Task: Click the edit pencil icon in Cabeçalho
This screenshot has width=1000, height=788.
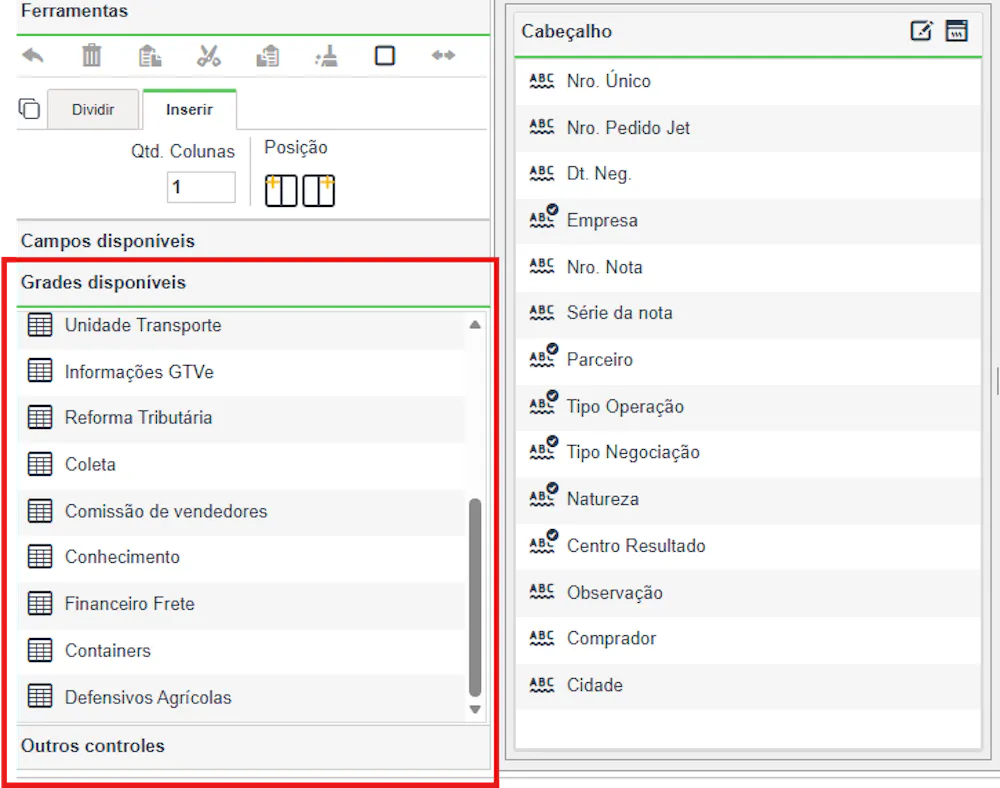Action: (921, 31)
